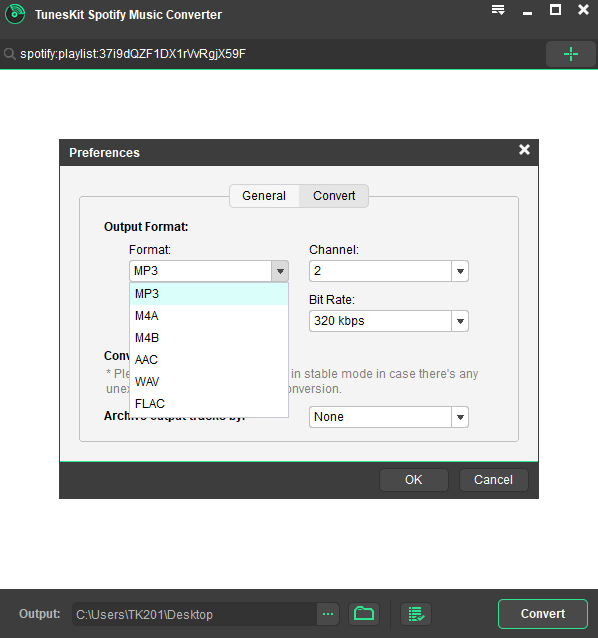Open the Channel dropdown

tap(389, 271)
